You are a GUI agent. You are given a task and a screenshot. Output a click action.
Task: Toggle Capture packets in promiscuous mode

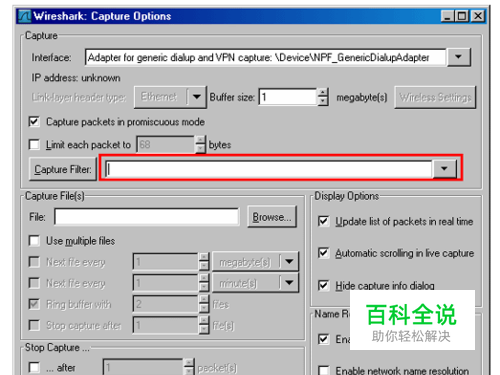34,122
